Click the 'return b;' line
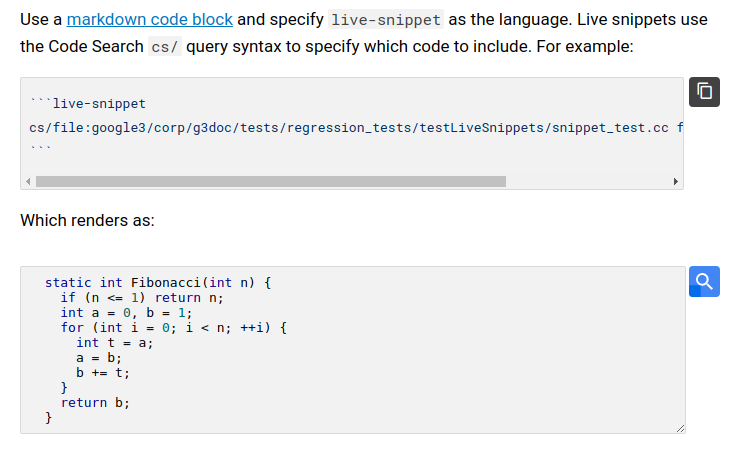This screenshot has width=733, height=452. click(x=95, y=402)
